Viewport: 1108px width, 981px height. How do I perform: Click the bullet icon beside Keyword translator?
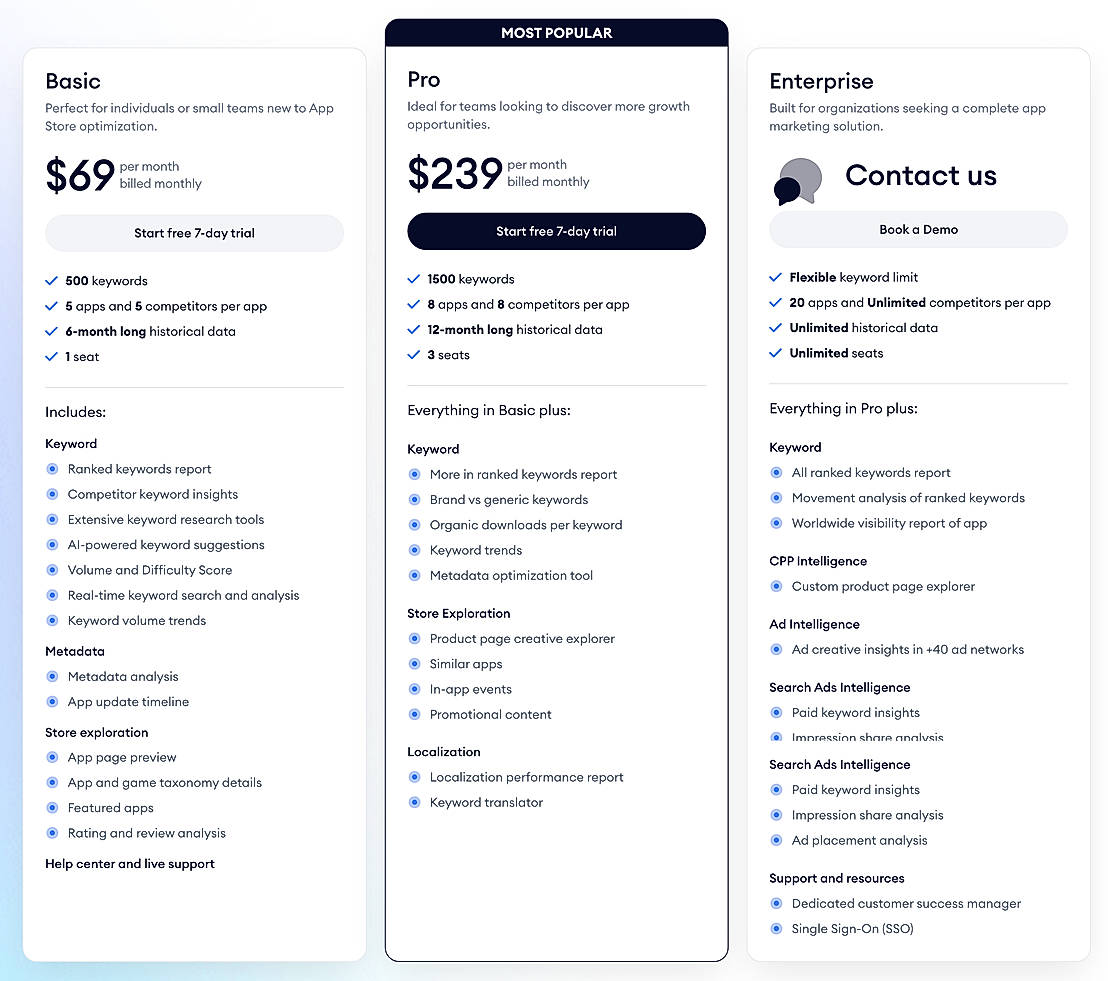coord(414,802)
